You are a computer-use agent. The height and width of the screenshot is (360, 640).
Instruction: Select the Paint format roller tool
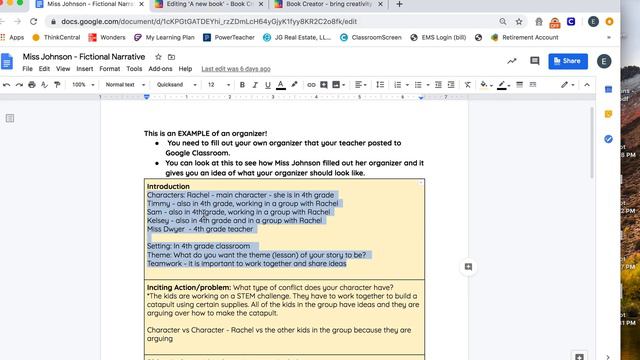pos(57,85)
